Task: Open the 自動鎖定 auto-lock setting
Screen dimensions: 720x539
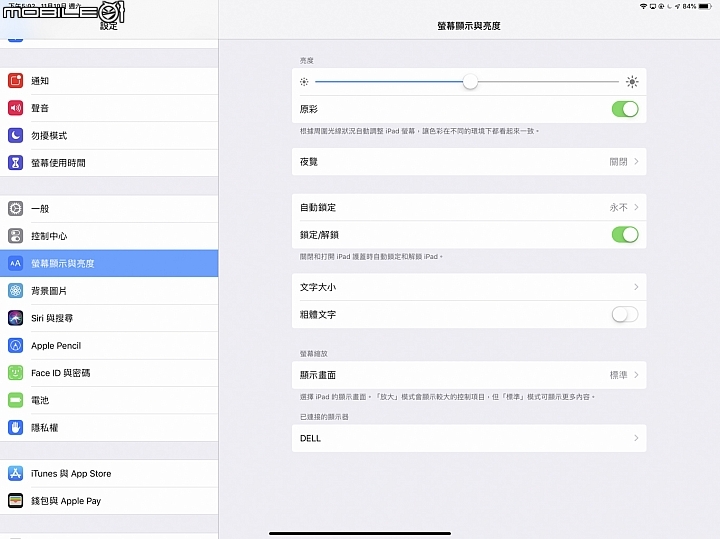Action: point(469,207)
